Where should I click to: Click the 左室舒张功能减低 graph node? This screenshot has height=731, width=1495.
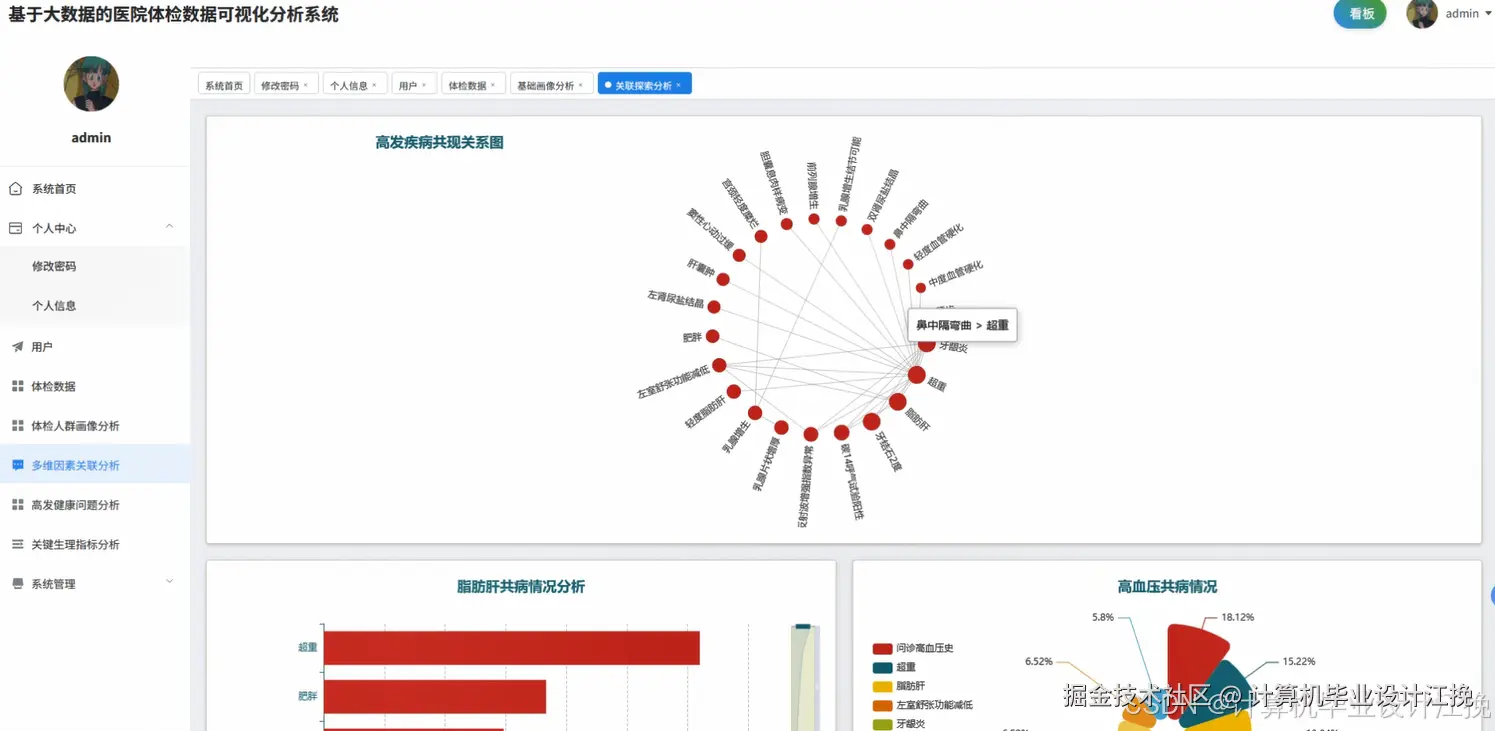pos(719,365)
